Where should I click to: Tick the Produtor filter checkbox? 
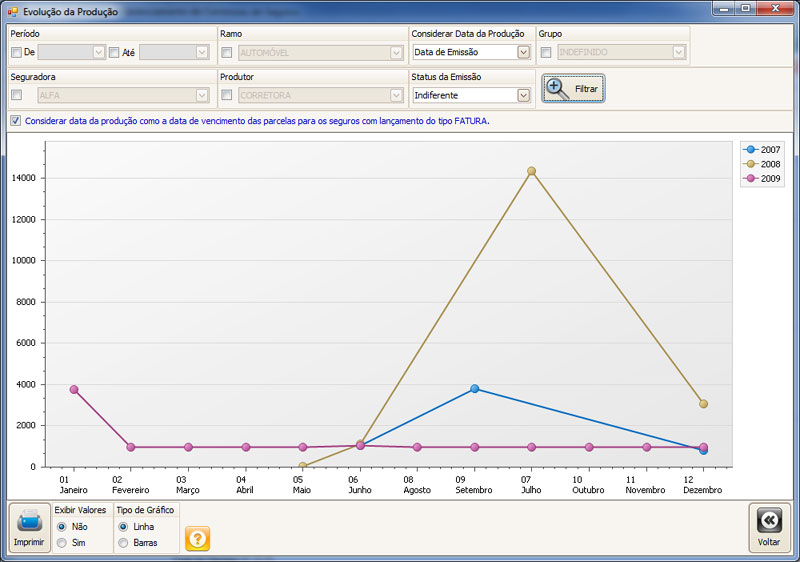[x=227, y=95]
